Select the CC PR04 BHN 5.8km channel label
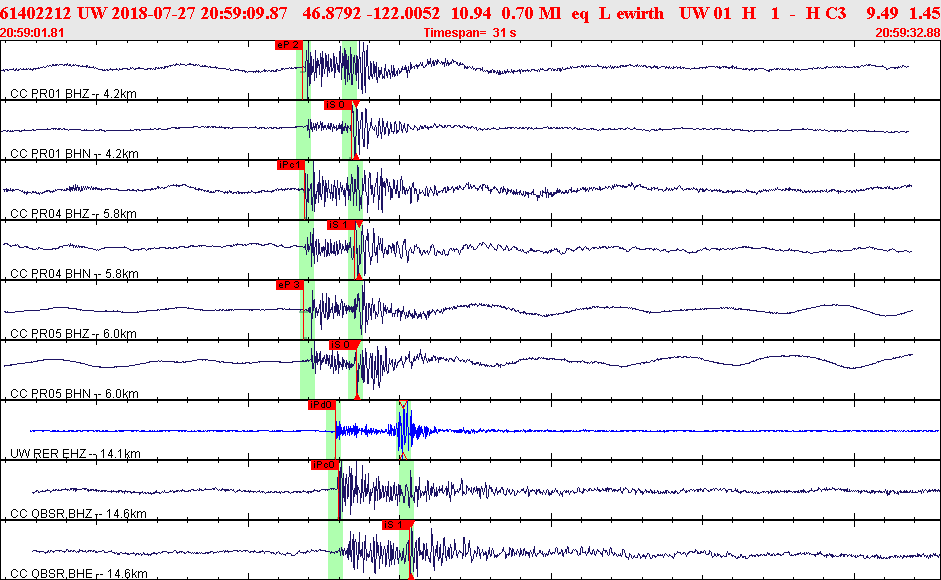This screenshot has height=580, width=941. pos(74,274)
